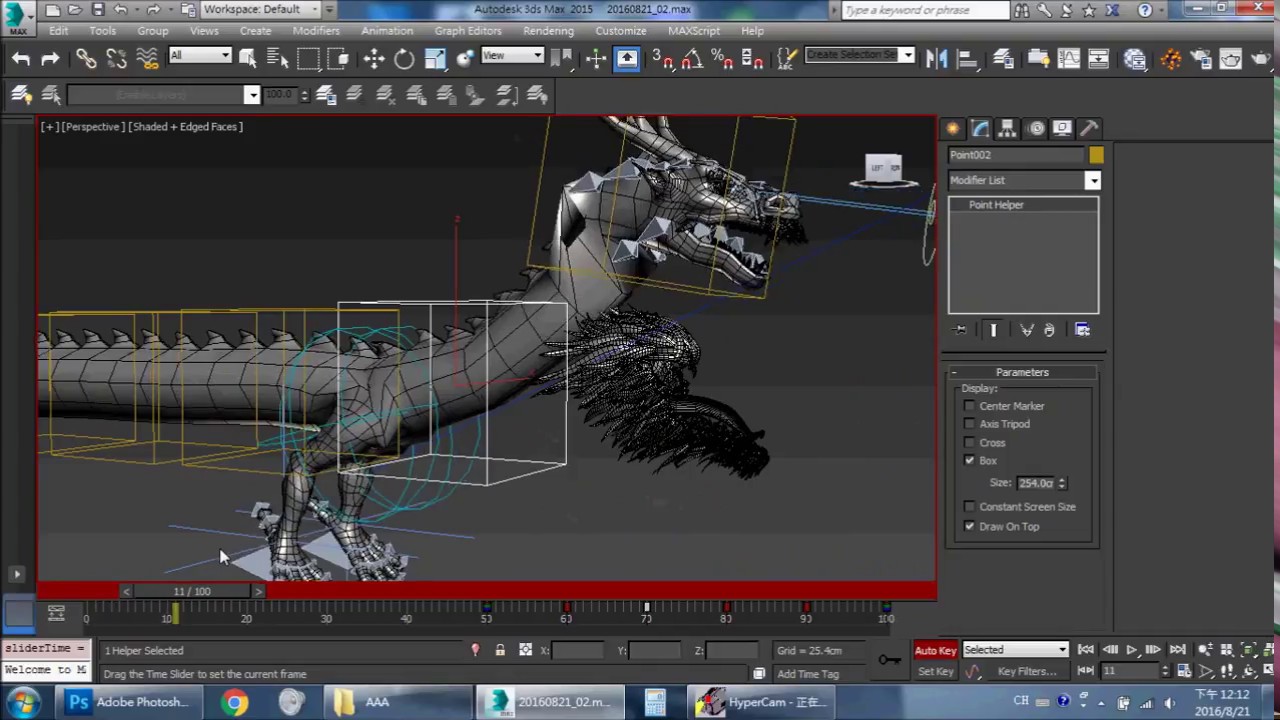
Task: Uncheck the Box display checkbox
Action: (x=969, y=460)
